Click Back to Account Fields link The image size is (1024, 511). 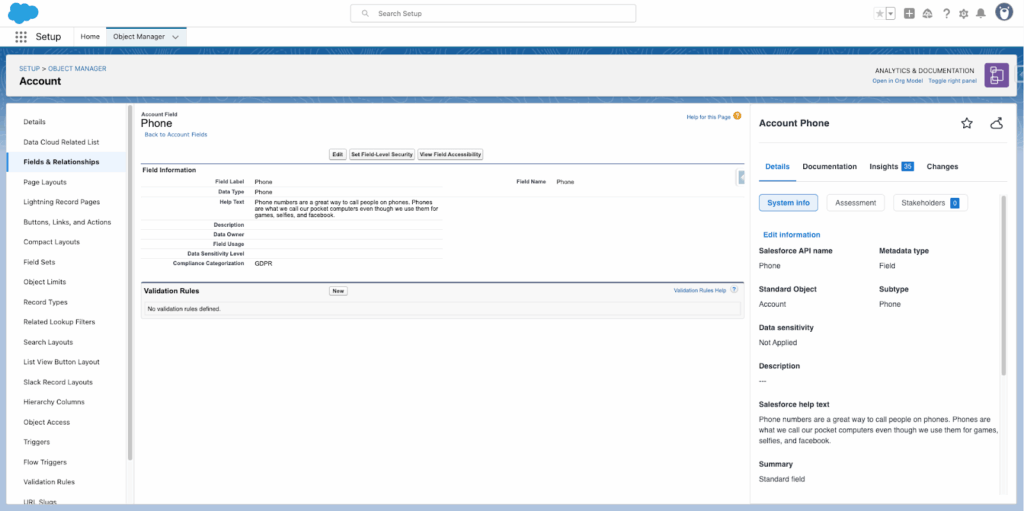(176, 134)
